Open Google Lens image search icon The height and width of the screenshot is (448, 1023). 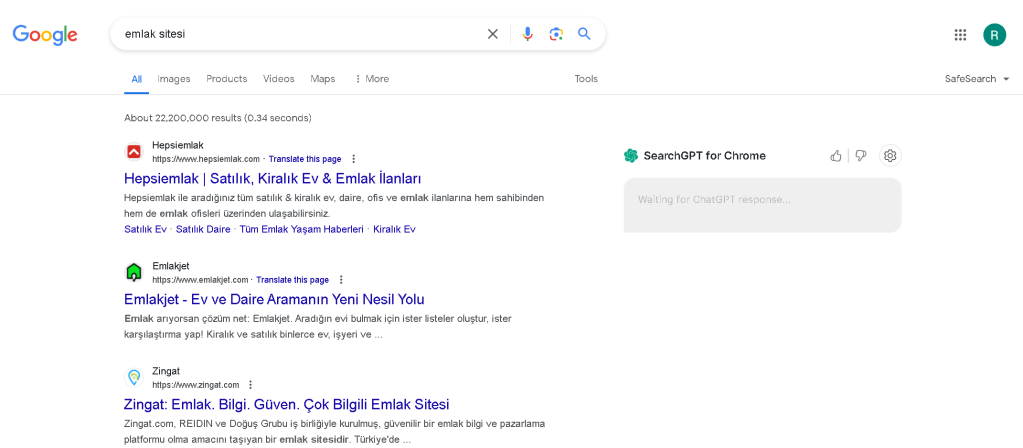pyautogui.click(x=556, y=34)
